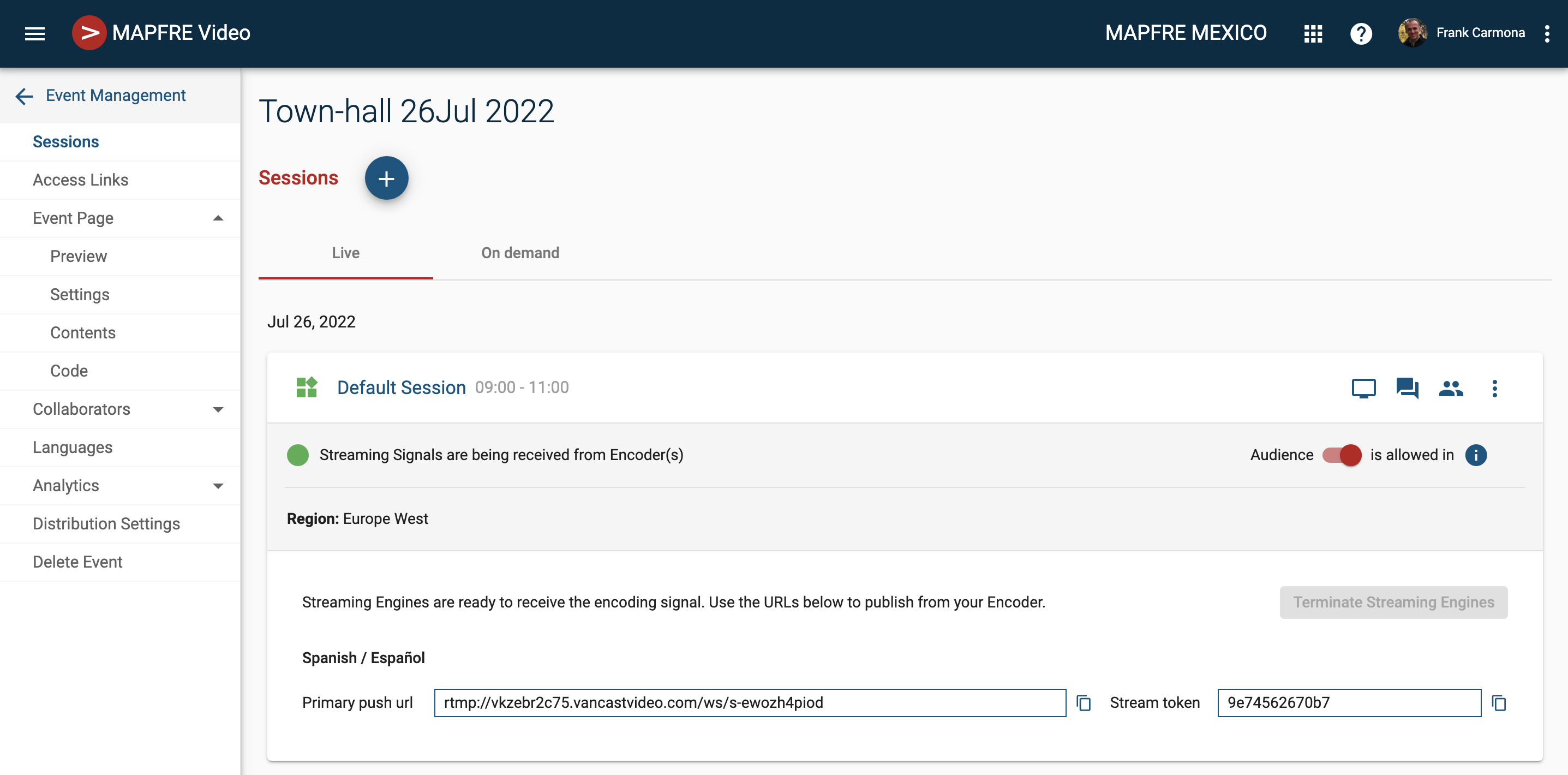Image resolution: width=1568 pixels, height=775 pixels.
Task: Click the audience info icon
Action: [1475, 455]
